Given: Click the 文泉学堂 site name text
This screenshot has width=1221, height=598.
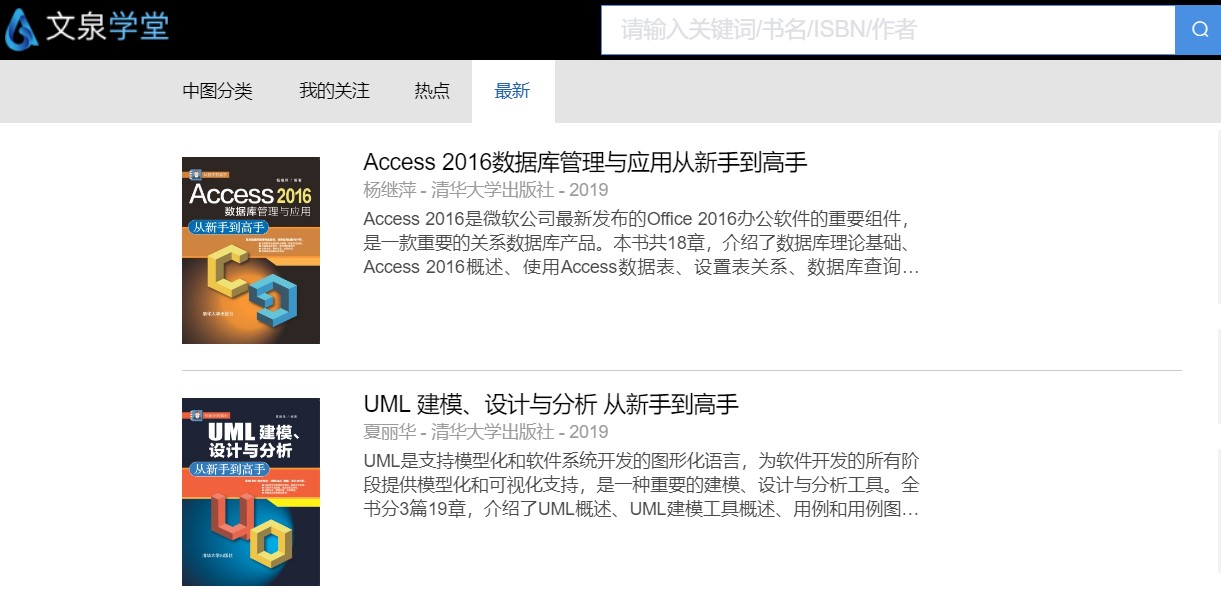Looking at the screenshot, I should pyautogui.click(x=107, y=28).
